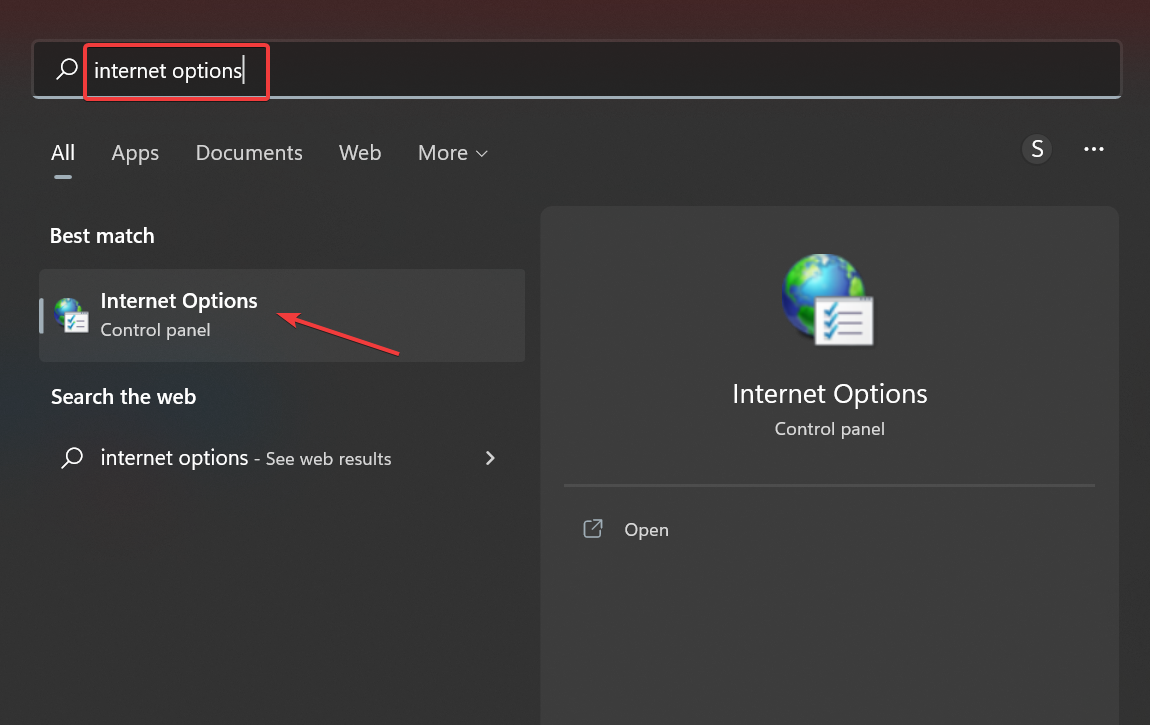Click 'Control panel' label under preview title
This screenshot has height=725, width=1150.
(x=829, y=429)
